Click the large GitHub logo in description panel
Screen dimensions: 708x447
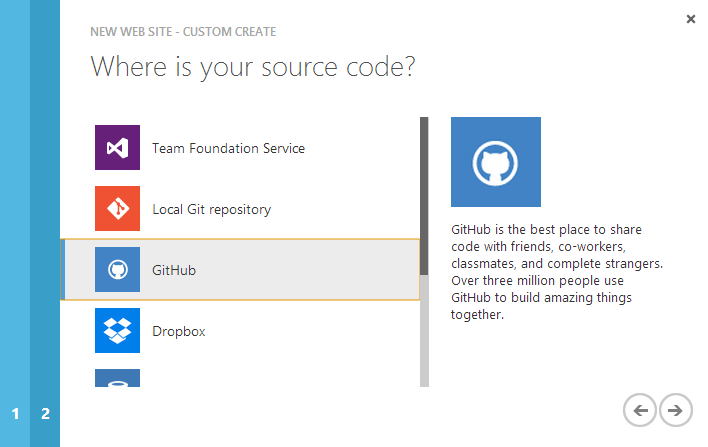pos(495,162)
